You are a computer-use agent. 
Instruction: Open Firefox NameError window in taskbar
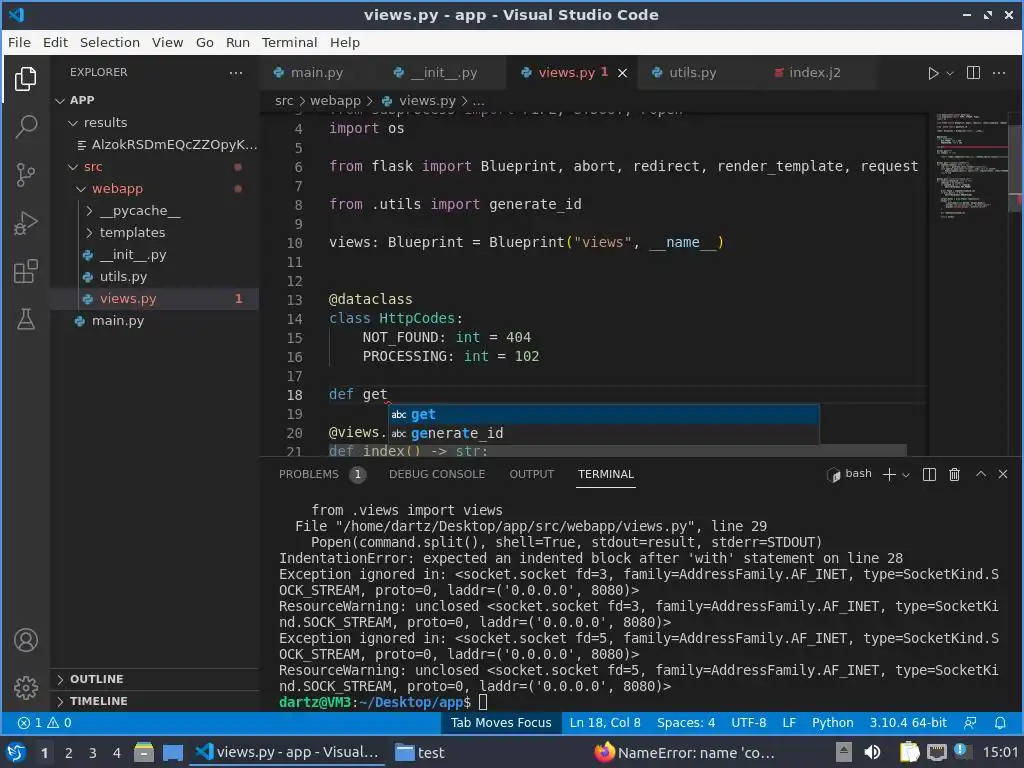[684, 752]
